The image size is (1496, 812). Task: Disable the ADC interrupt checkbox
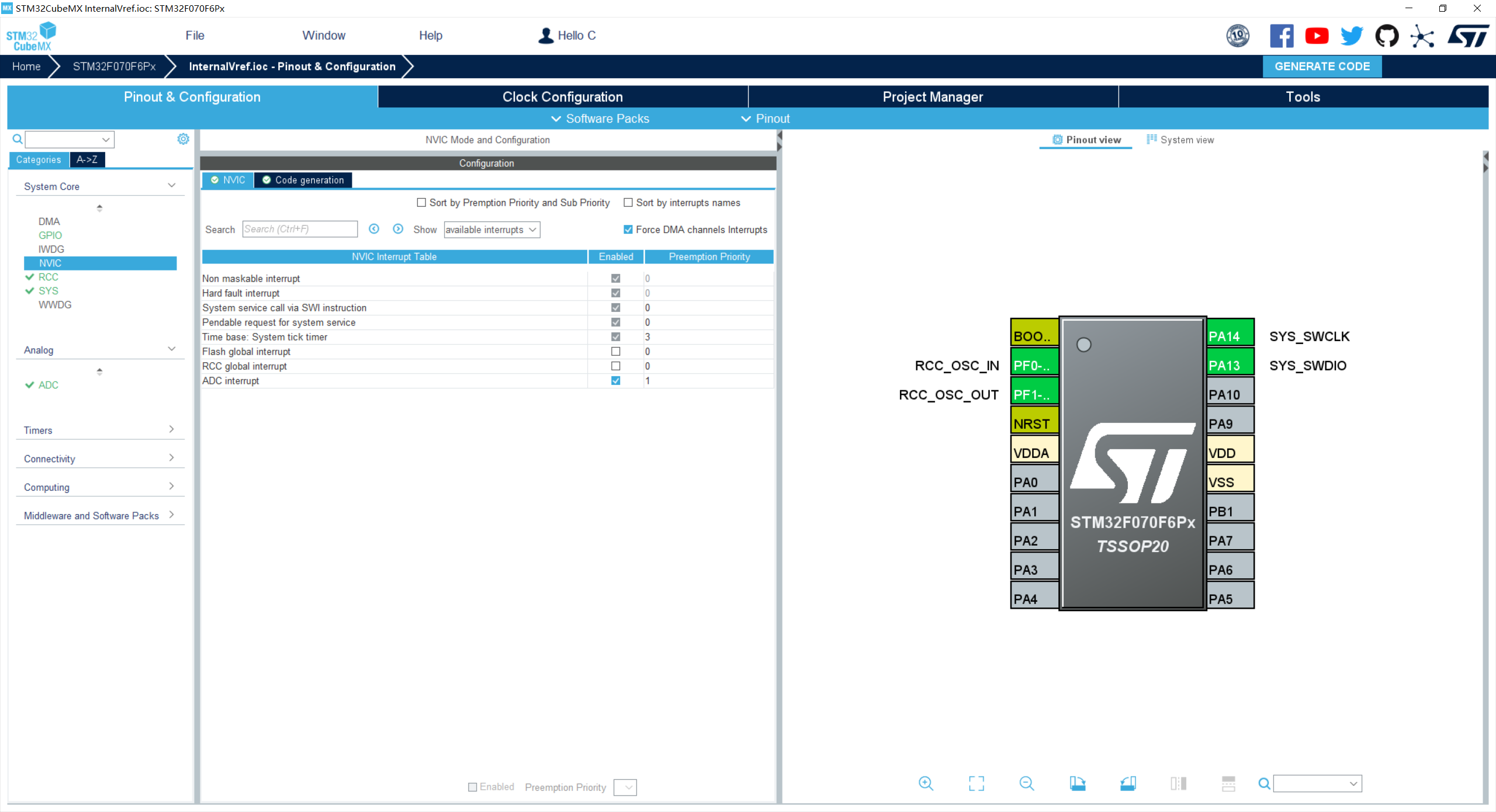615,381
